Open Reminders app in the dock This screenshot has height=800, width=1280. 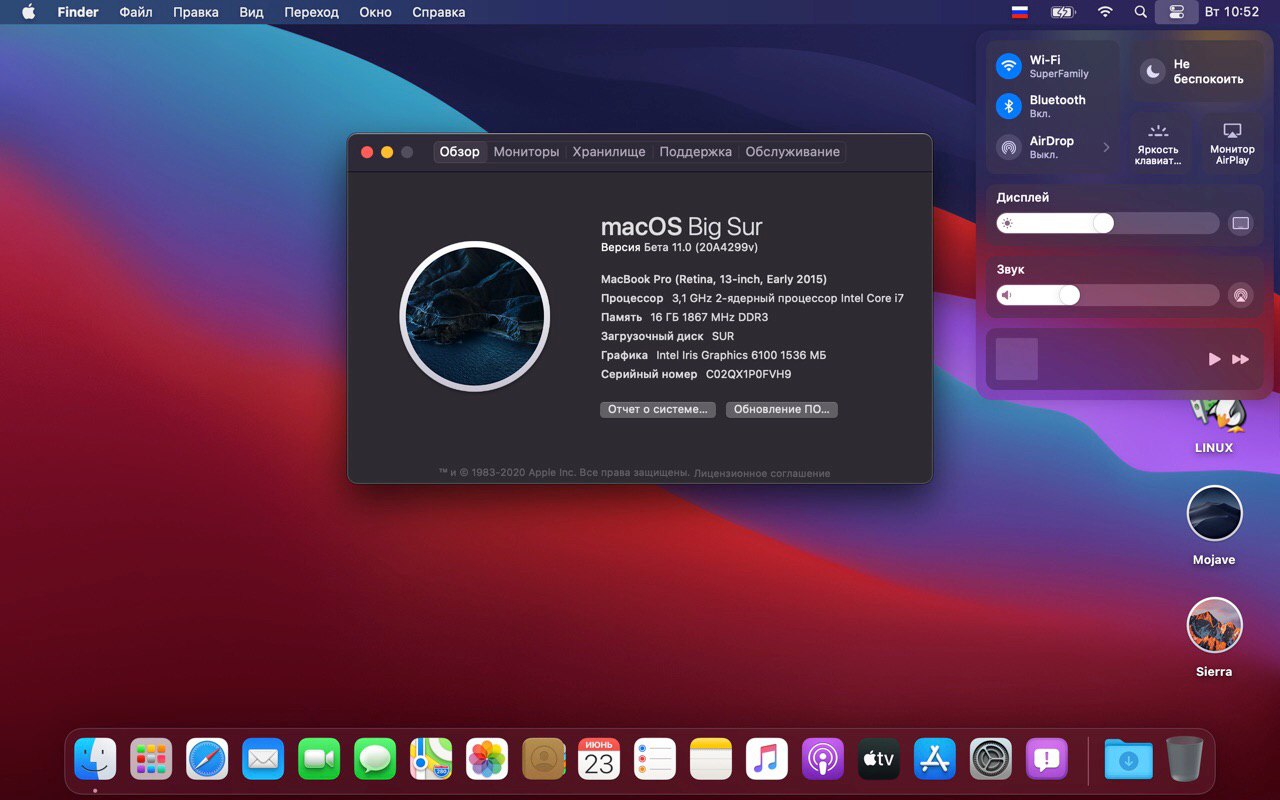tap(655, 760)
